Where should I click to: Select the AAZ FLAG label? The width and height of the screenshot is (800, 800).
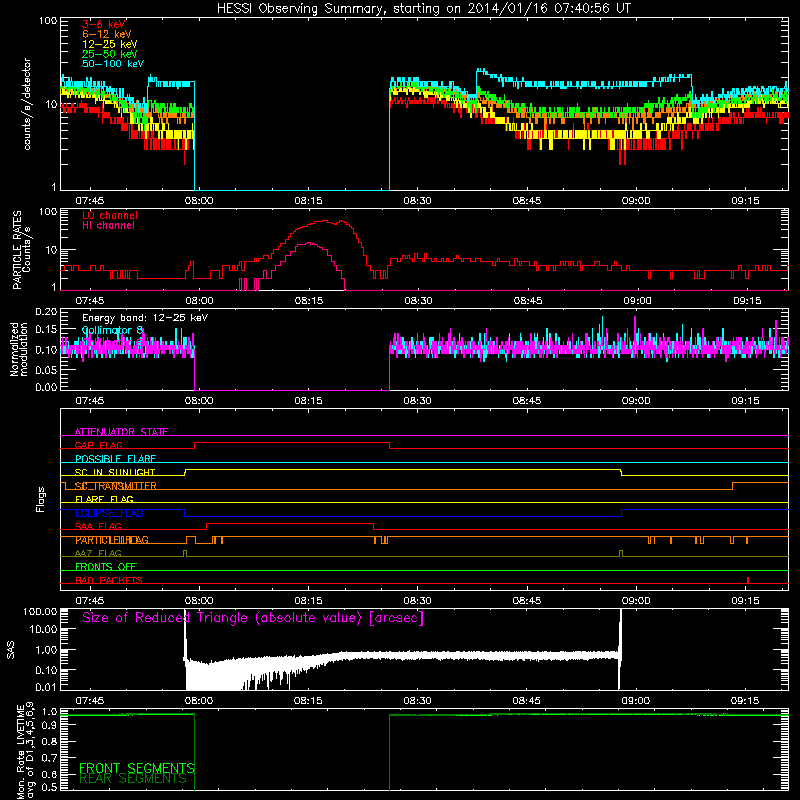click(98, 553)
